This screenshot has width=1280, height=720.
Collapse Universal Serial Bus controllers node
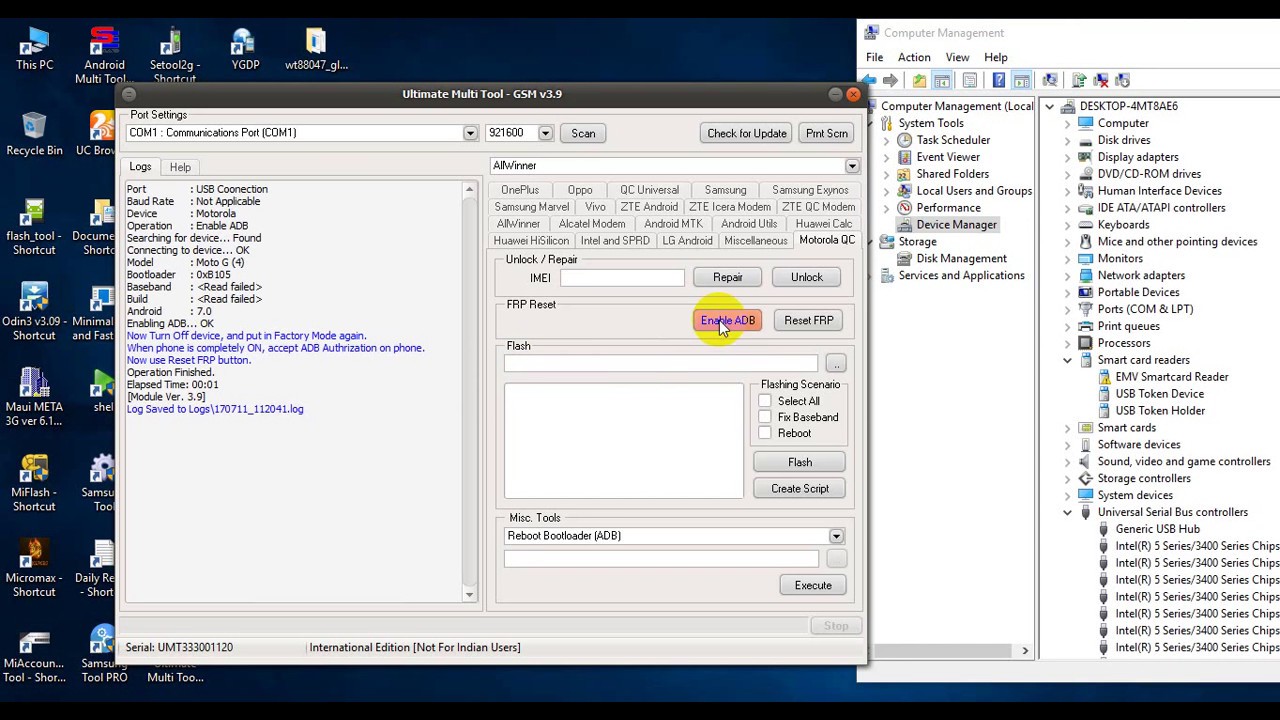[1068, 512]
